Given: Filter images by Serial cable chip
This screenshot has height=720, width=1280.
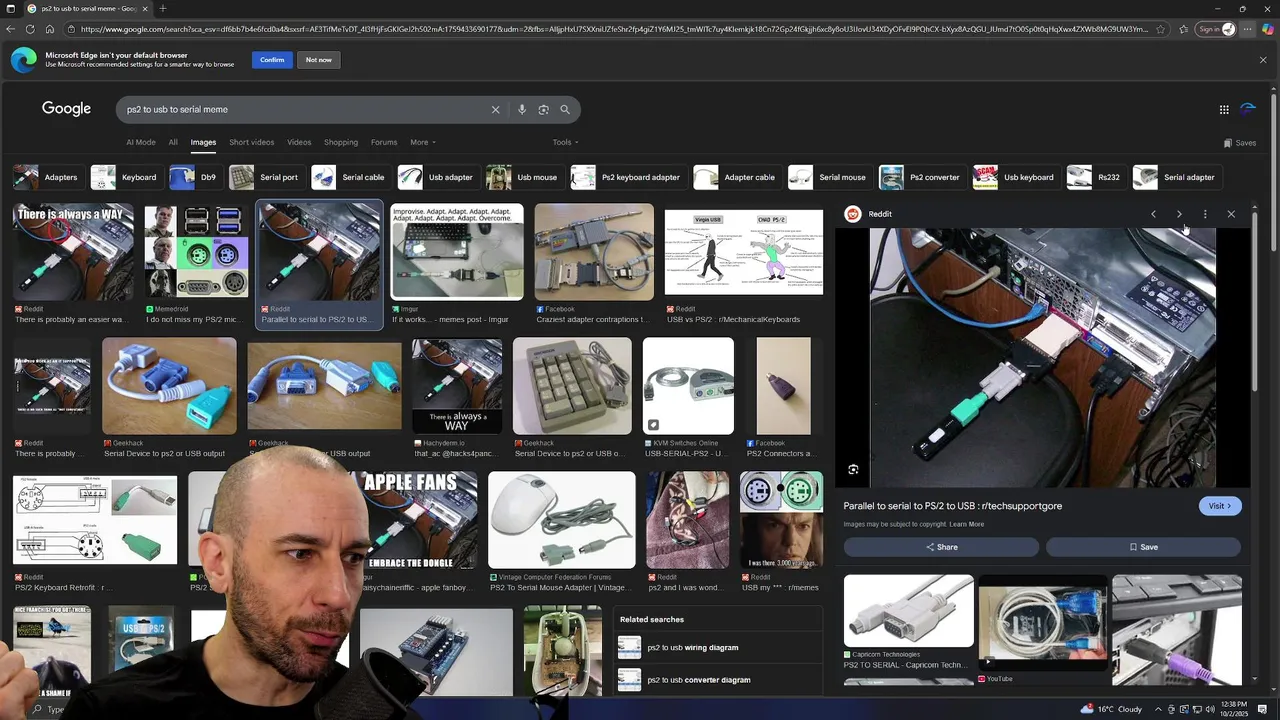Looking at the screenshot, I should (349, 178).
